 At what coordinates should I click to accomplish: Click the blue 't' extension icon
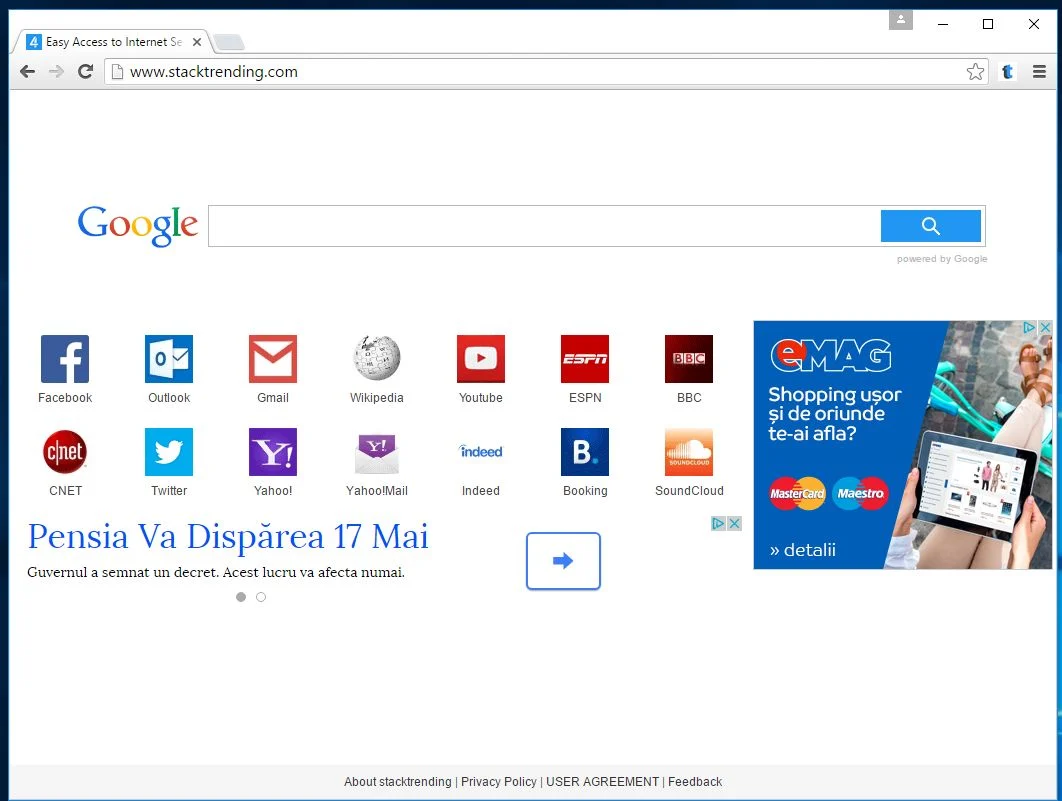(x=1008, y=72)
